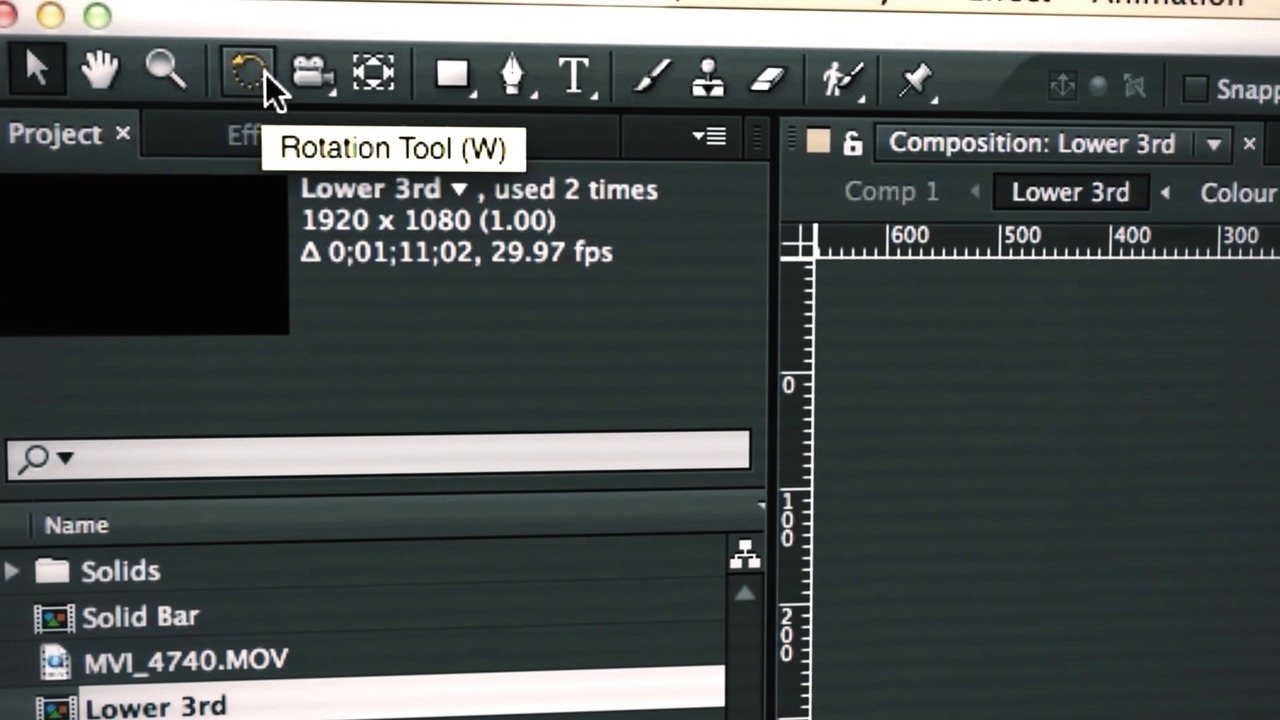Image resolution: width=1280 pixels, height=720 pixels.
Task: Select the Rectangle shape tool
Action: (453, 75)
